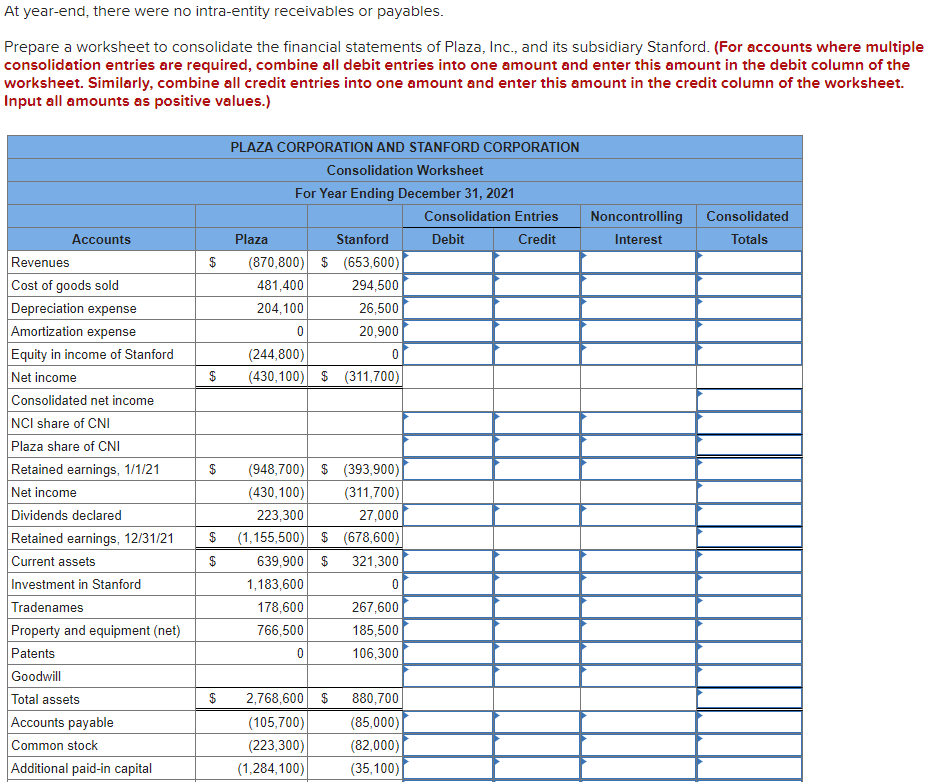Select the Consolidation Worksheet title
The height and width of the screenshot is (783, 928).
point(405,170)
